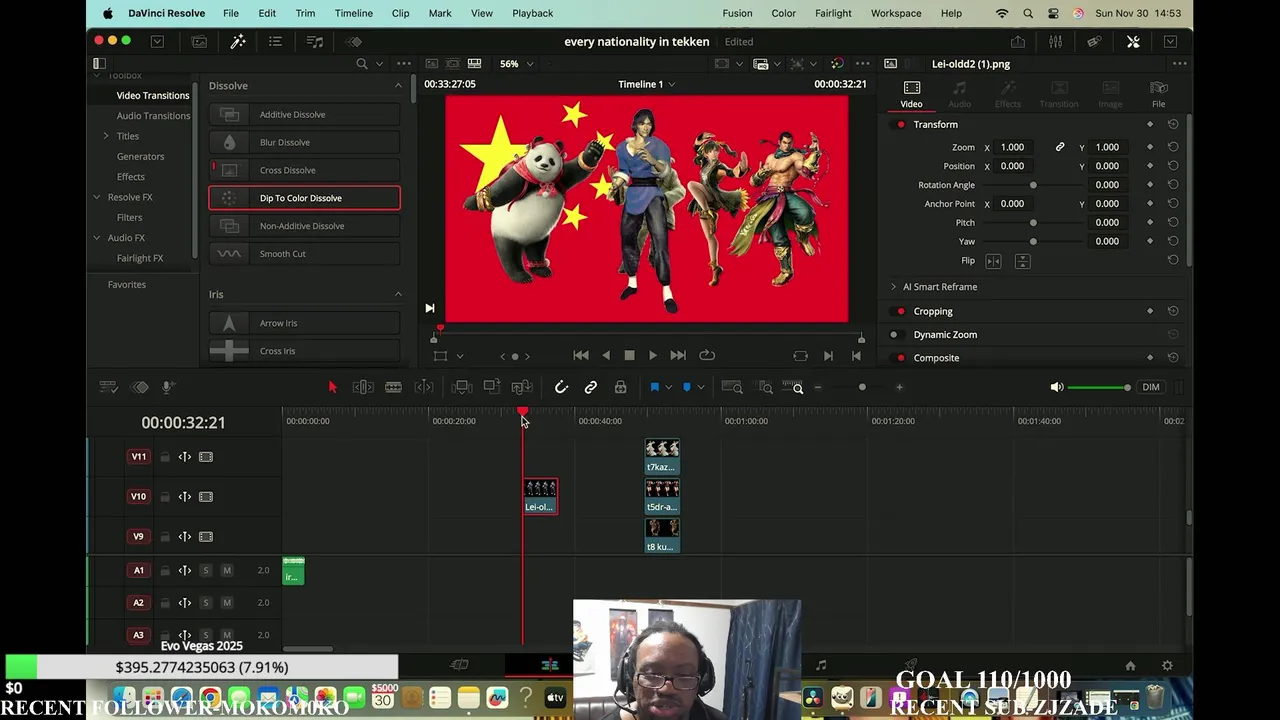1280x720 pixels.
Task: Open the audio mute speaker icon
Action: [x=1057, y=387]
